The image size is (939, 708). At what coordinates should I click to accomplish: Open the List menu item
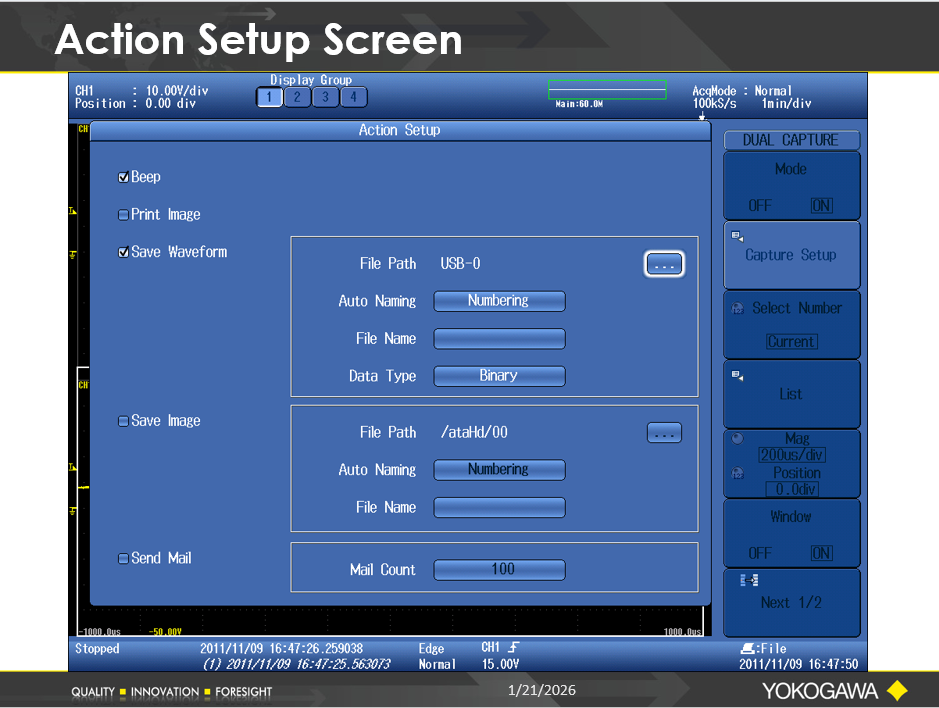pos(790,394)
